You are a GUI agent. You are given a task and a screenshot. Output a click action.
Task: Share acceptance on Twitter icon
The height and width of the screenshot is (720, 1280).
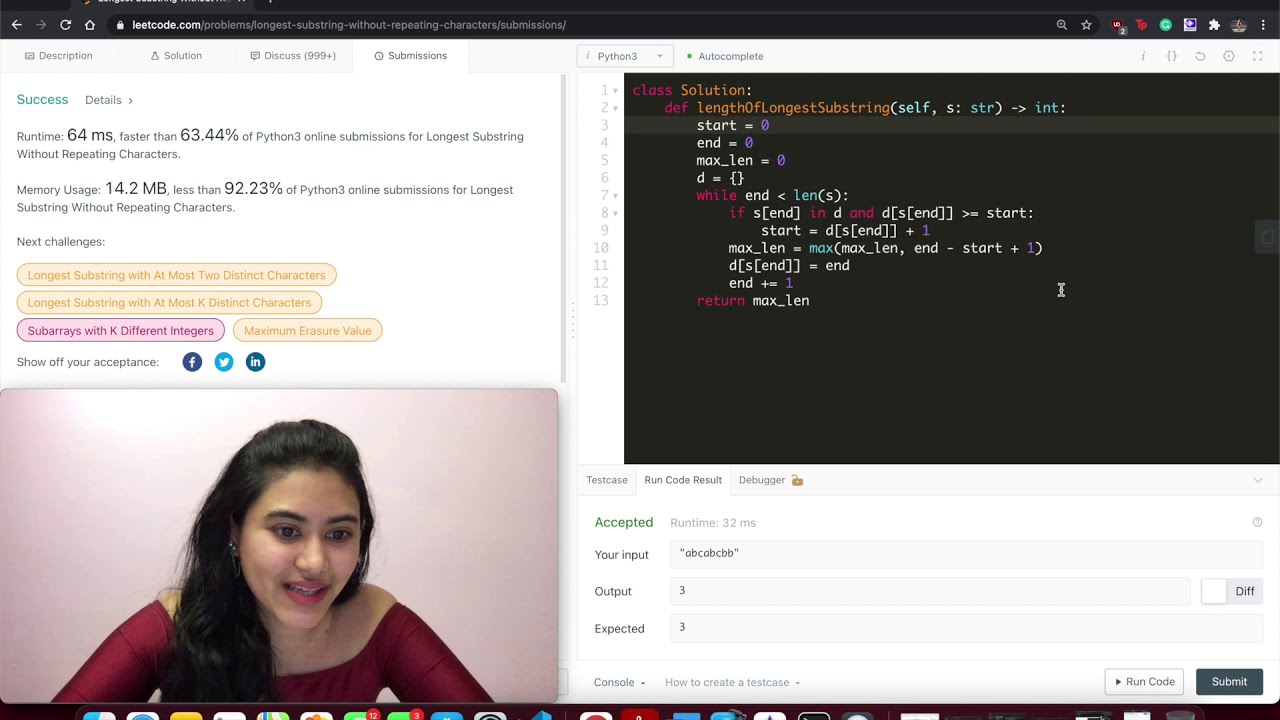pyautogui.click(x=224, y=362)
